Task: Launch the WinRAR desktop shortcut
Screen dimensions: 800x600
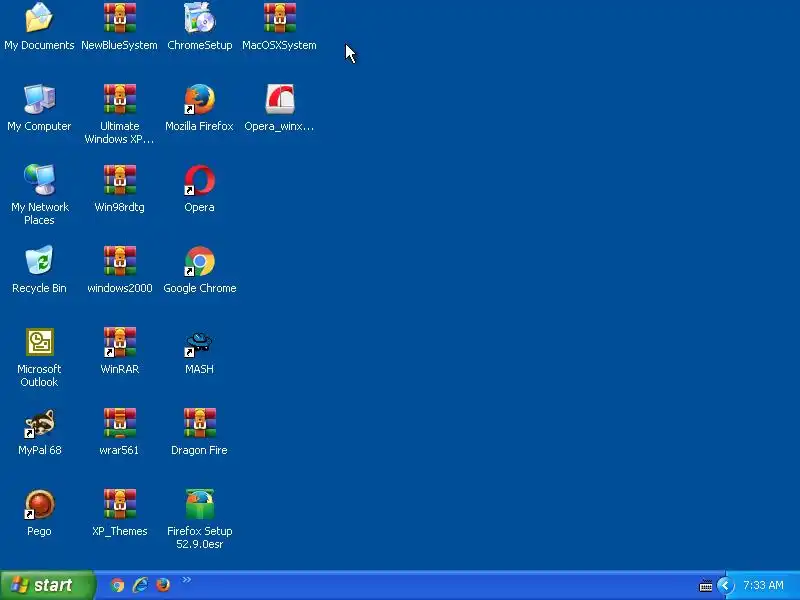Action: click(120, 342)
